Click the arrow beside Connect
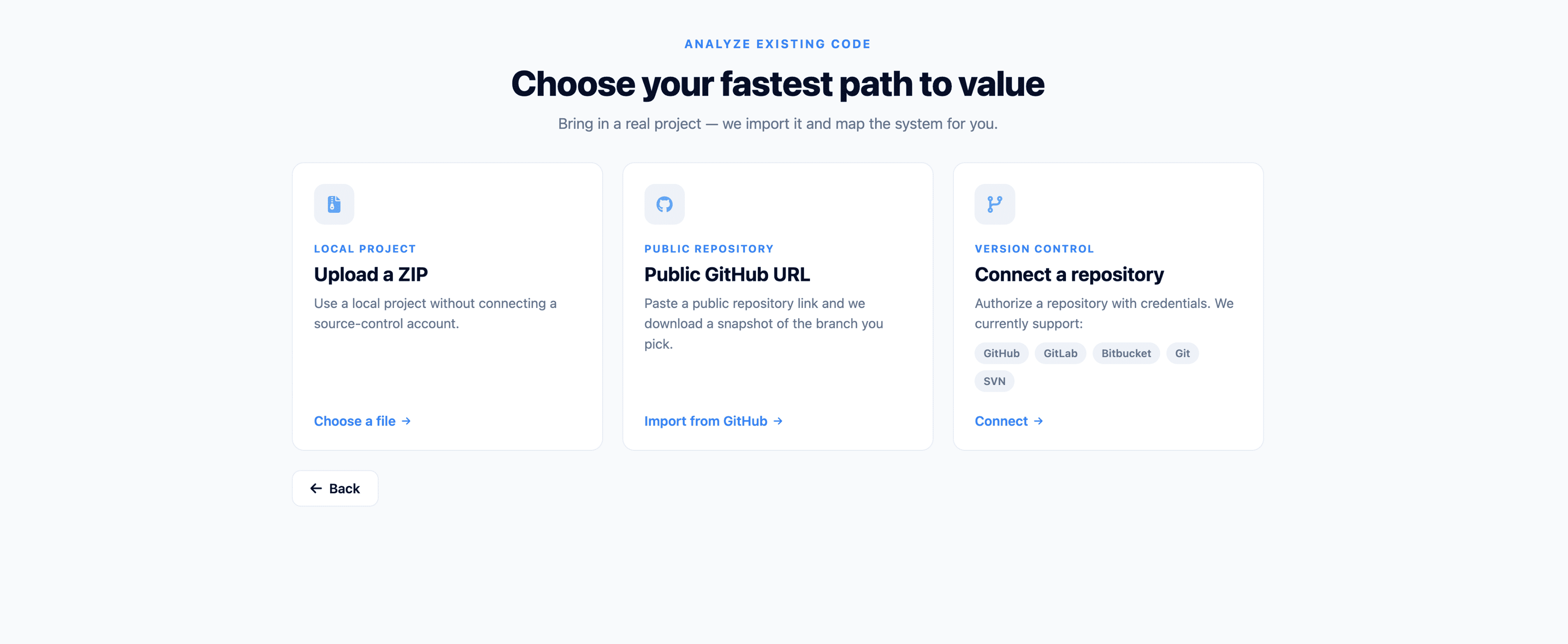Screen dimensions: 1568x644 click(x=1038, y=421)
